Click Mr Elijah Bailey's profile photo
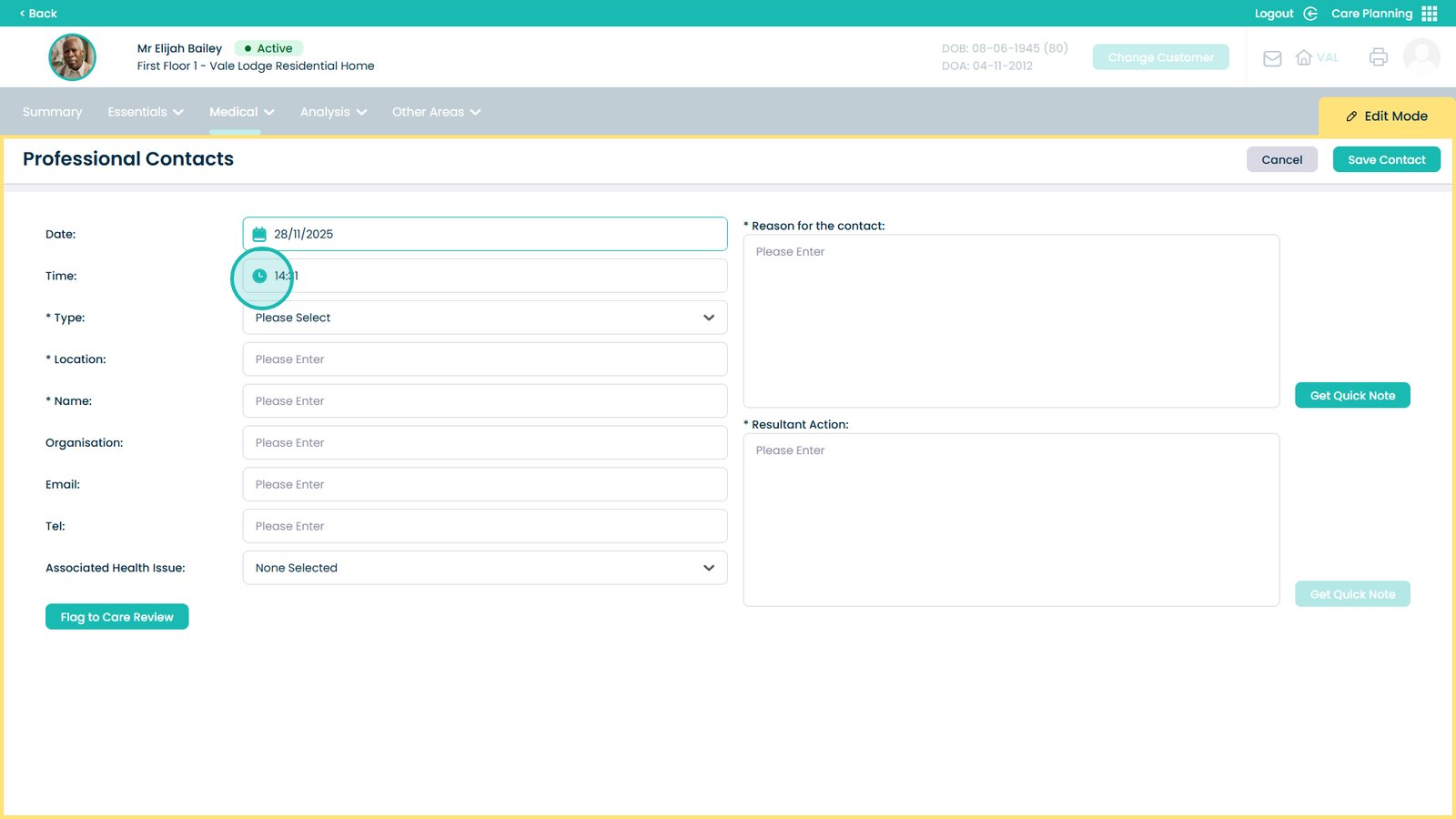The width and height of the screenshot is (1456, 819). pyautogui.click(x=72, y=57)
